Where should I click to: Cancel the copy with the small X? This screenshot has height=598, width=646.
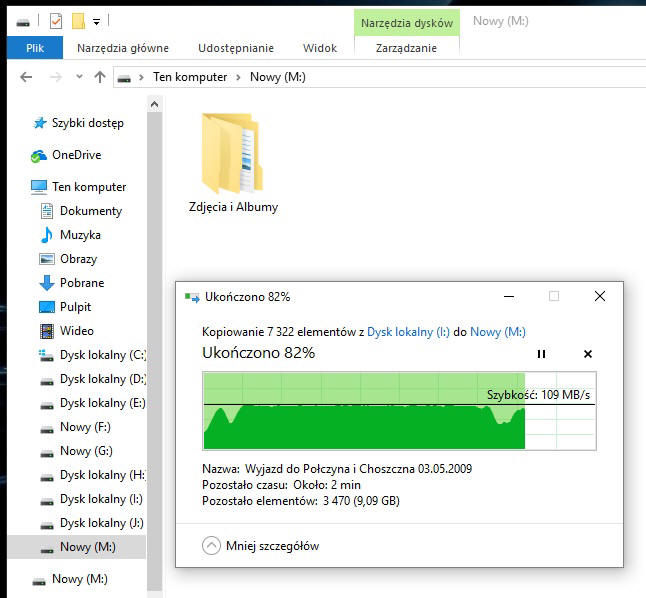(588, 354)
